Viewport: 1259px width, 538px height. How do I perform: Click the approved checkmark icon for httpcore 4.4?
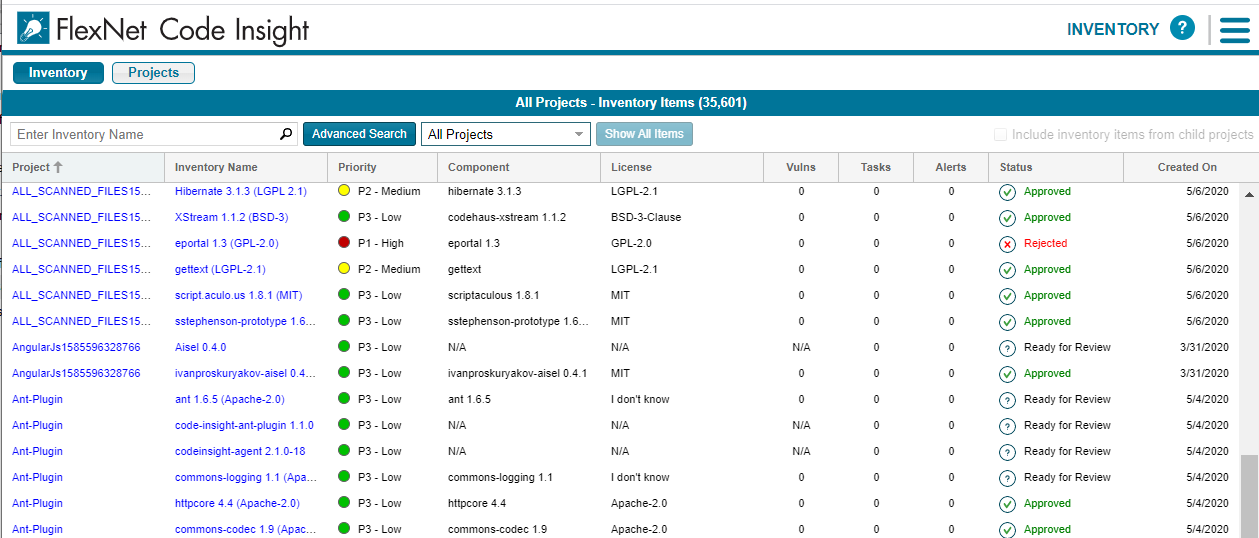(x=1007, y=504)
